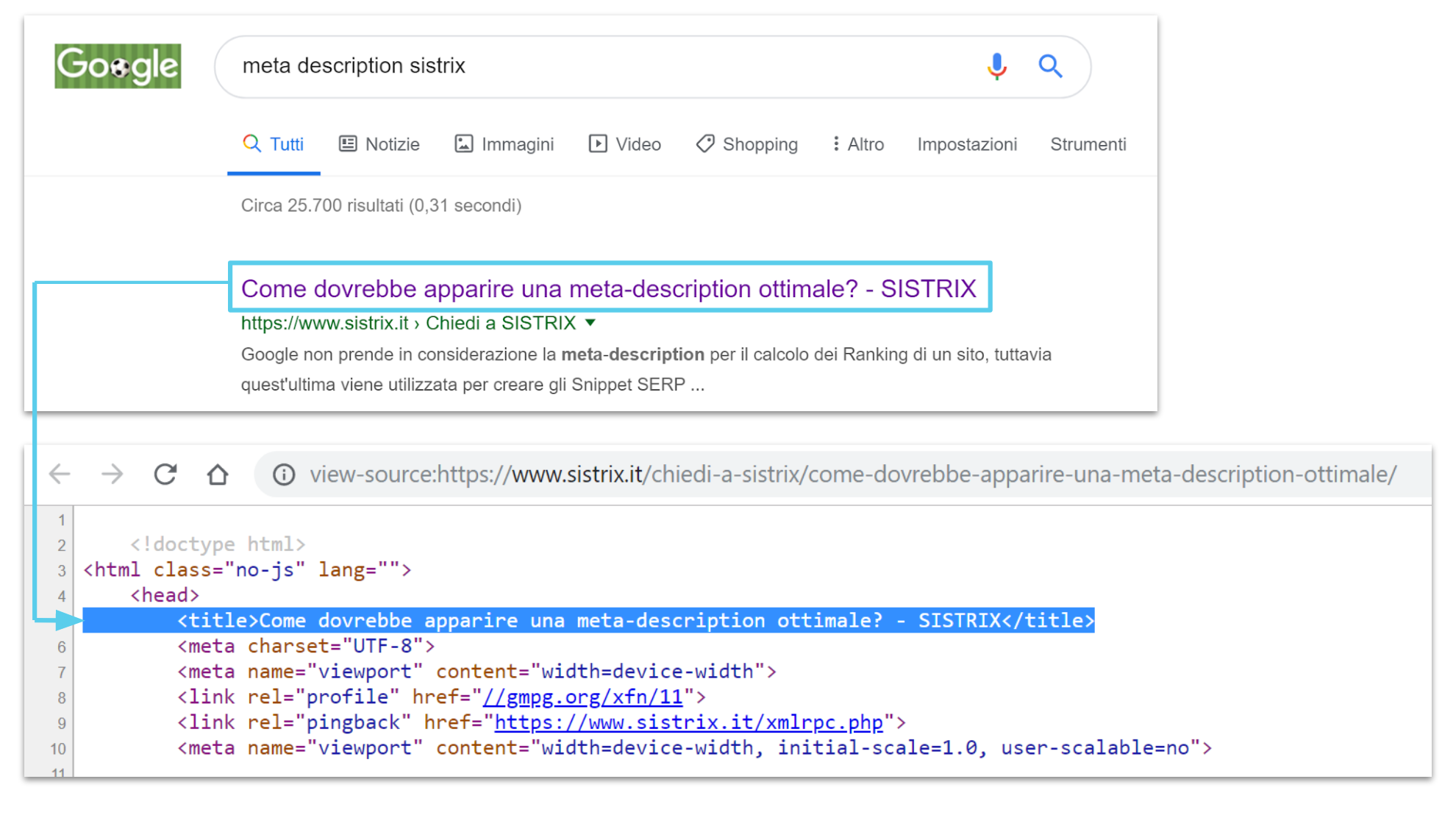Screen dimensions: 1456x818
Task: Select the Shopping tab
Action: [x=747, y=144]
